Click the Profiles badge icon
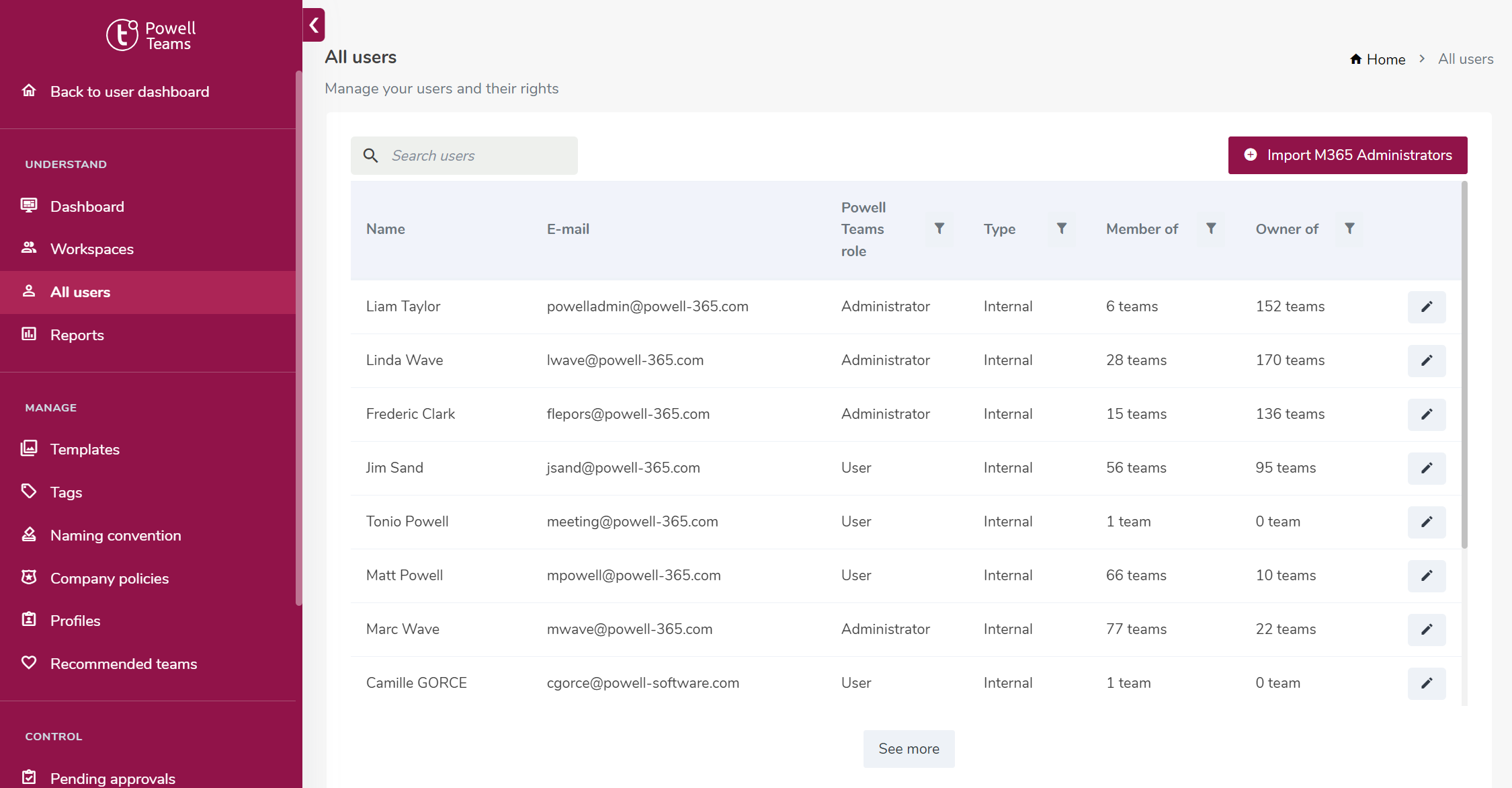The width and height of the screenshot is (1512, 788). [x=29, y=619]
